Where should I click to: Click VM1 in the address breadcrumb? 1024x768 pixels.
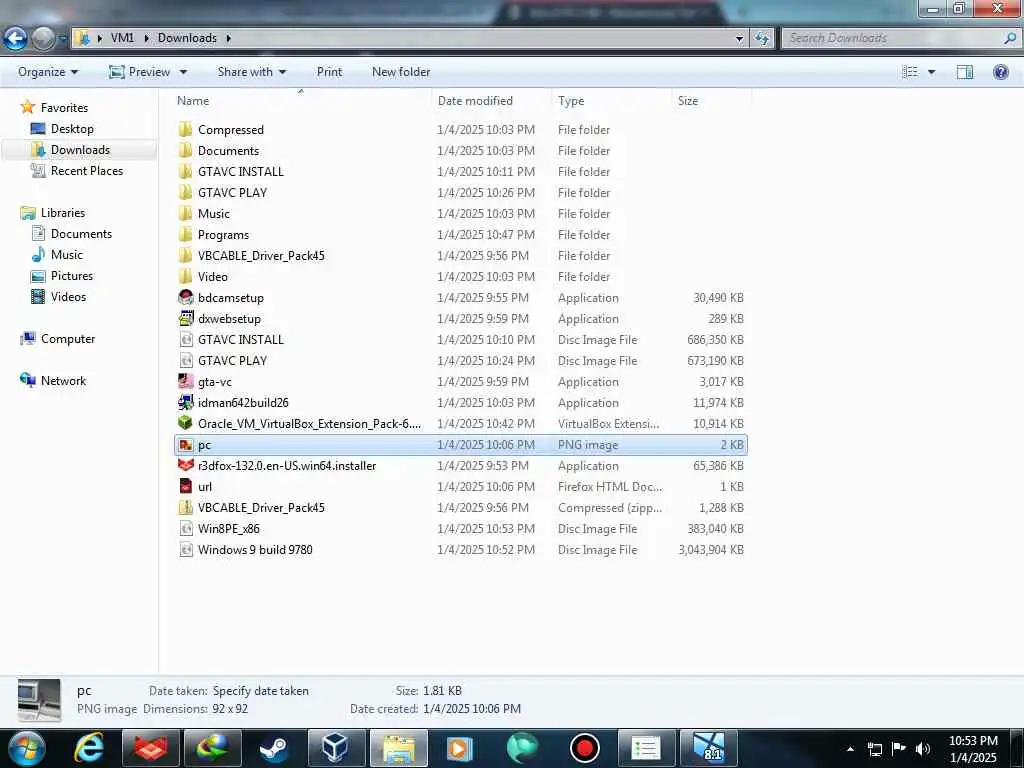point(122,38)
